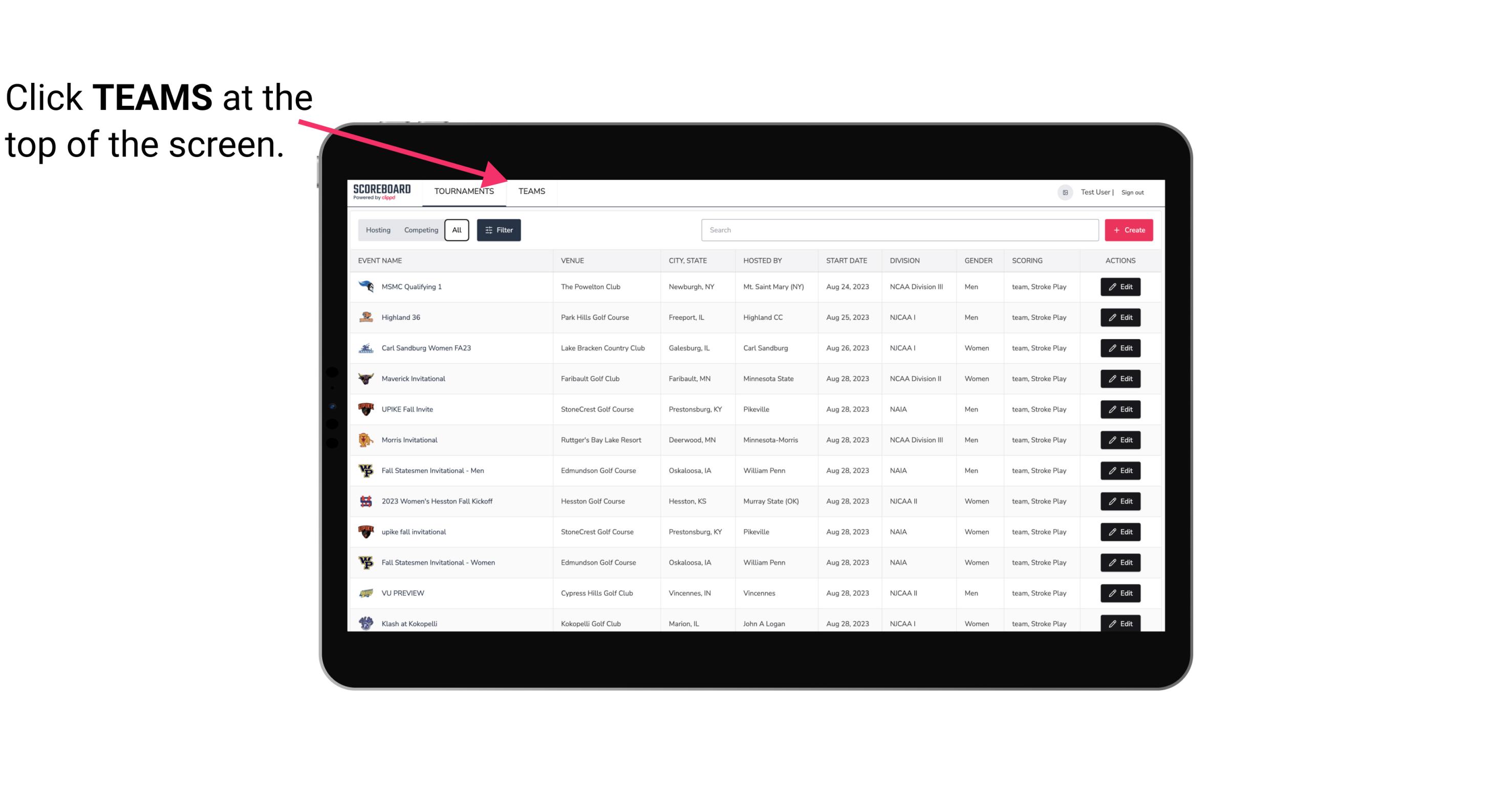Toggle the Competing filter button
This screenshot has height=812, width=1510.
pyautogui.click(x=419, y=230)
